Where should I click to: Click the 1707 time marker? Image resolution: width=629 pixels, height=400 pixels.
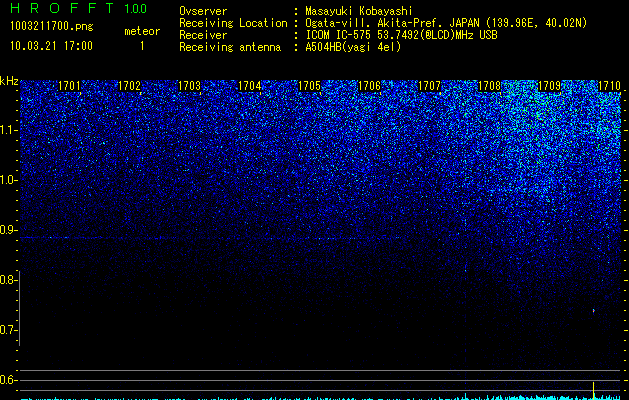pyautogui.click(x=429, y=86)
